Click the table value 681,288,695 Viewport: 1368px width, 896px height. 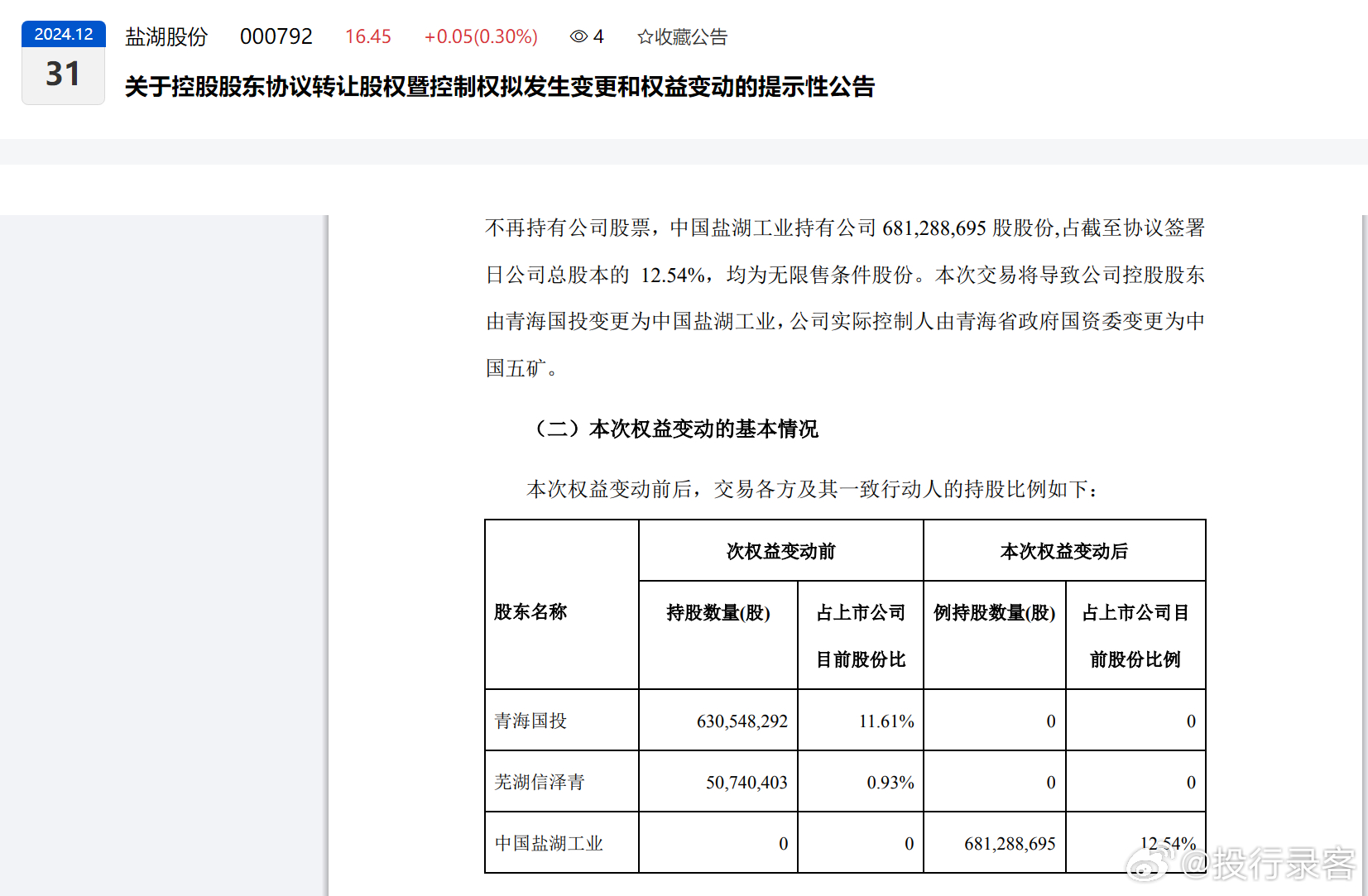[x=1010, y=844]
